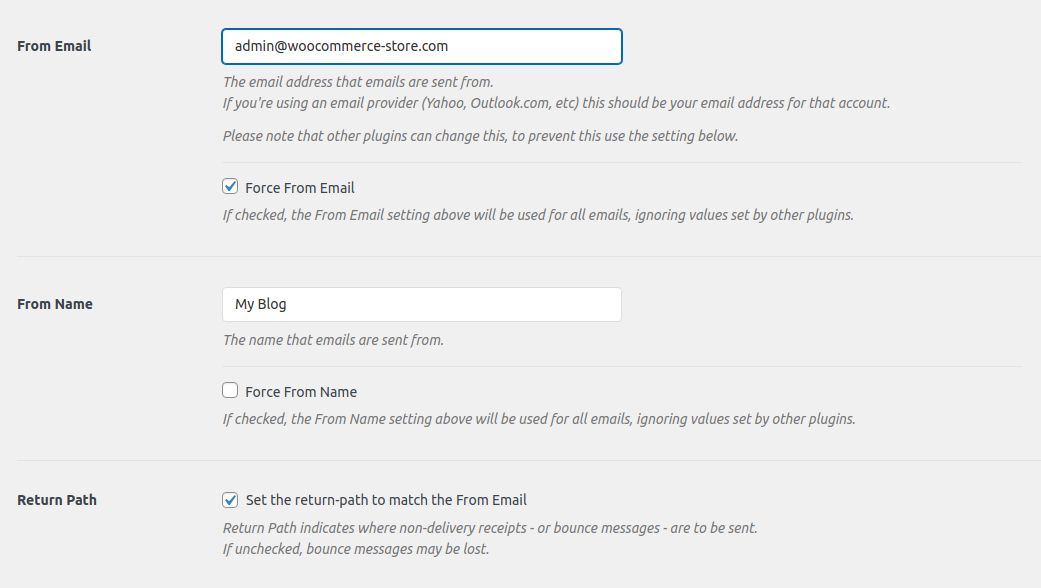
Task: Uncheck the return-path matching option
Action: point(229,499)
